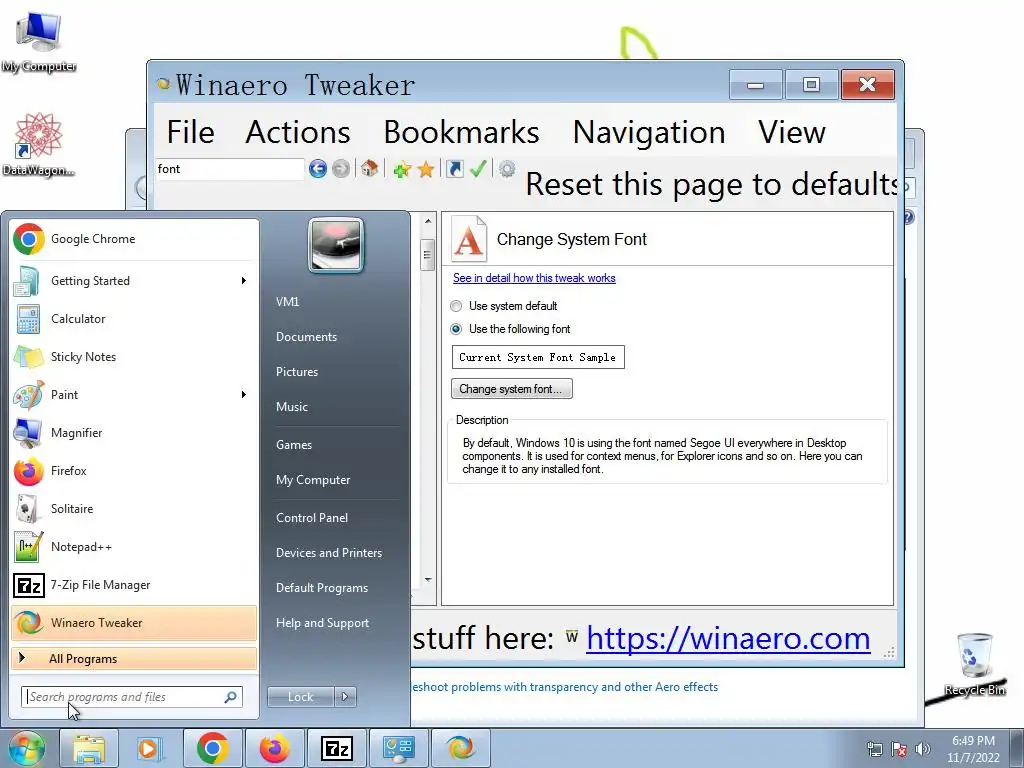Image resolution: width=1024 pixels, height=768 pixels.
Task: Open Action Center flag tray icon
Action: pos(899,749)
